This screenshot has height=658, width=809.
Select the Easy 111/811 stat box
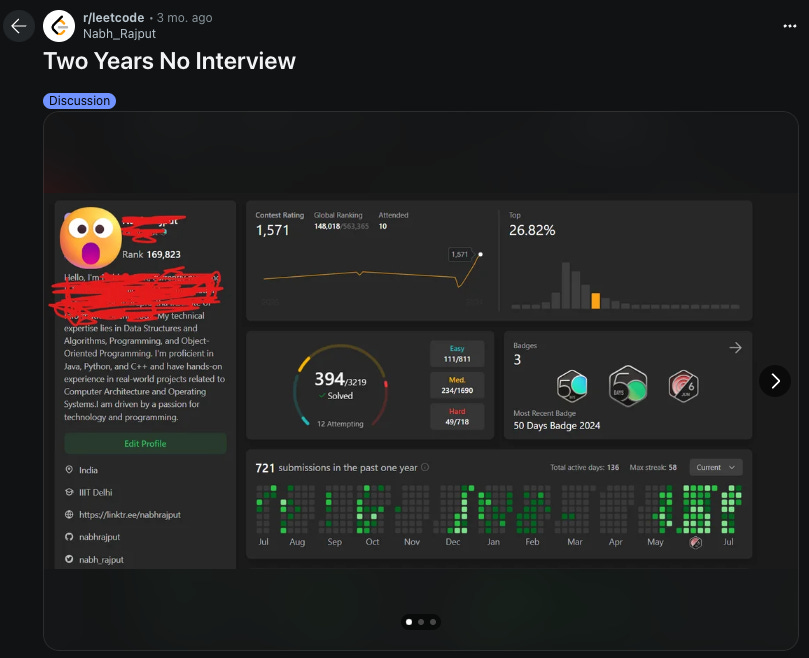click(457, 354)
